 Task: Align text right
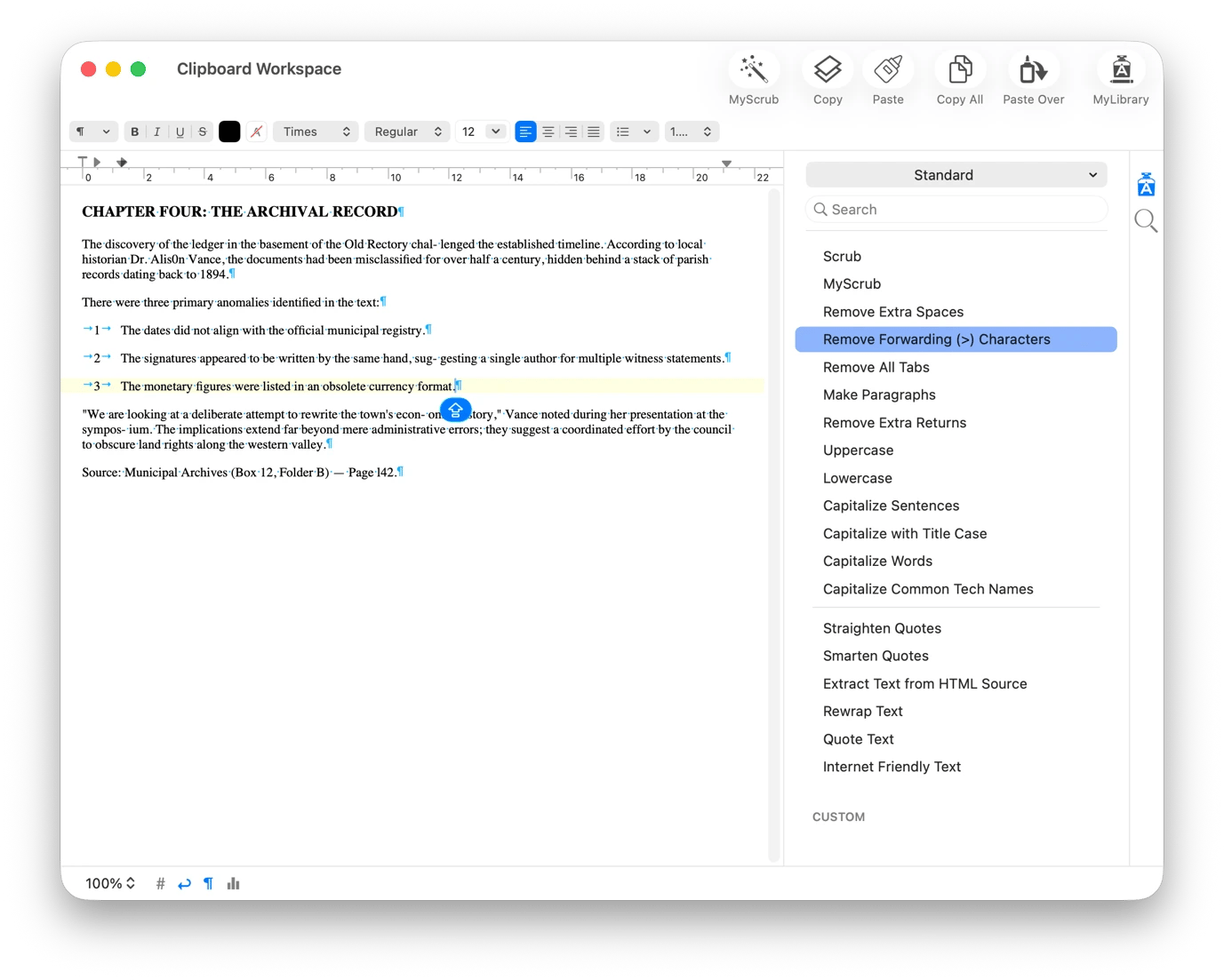coord(571,131)
